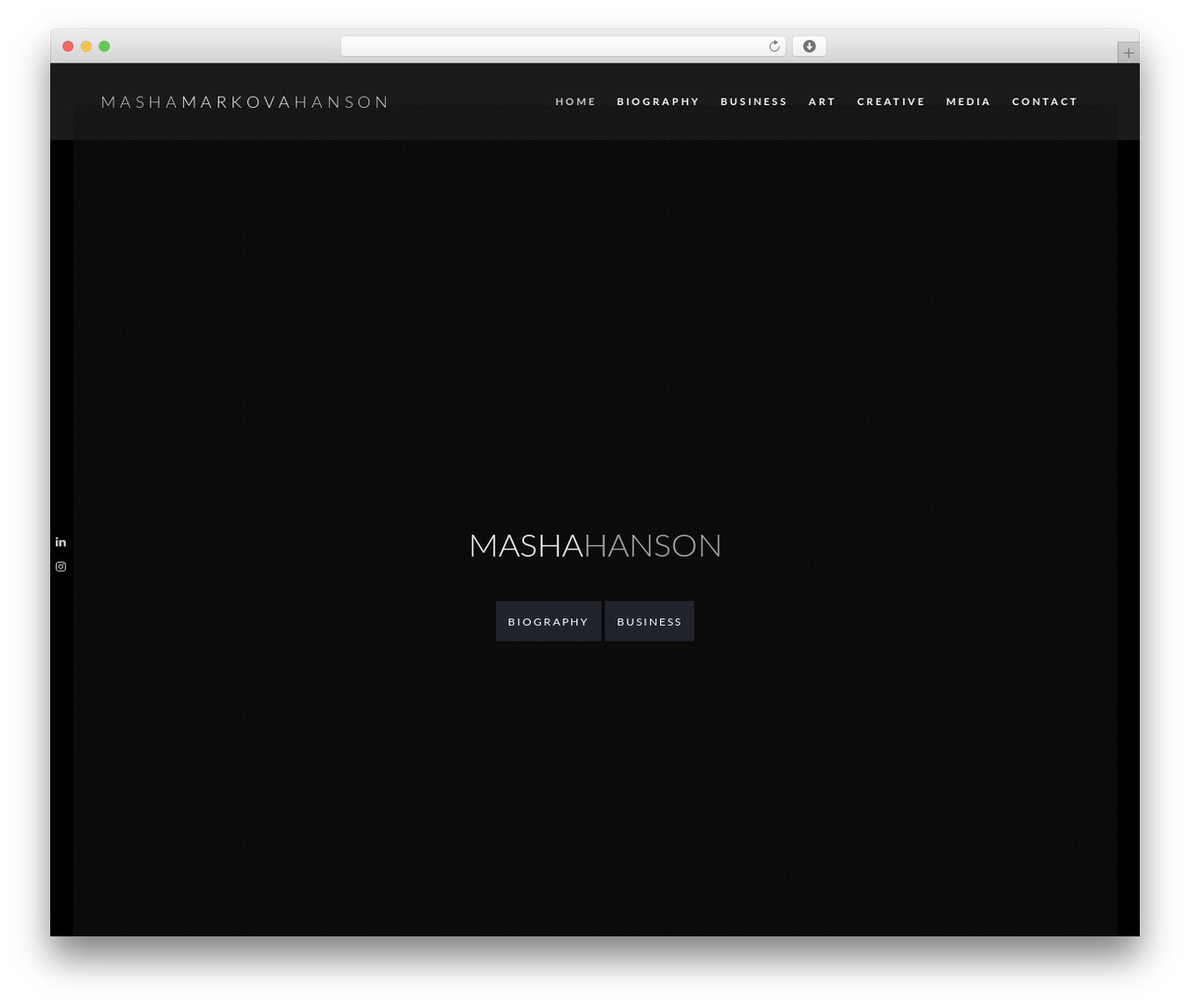Image resolution: width=1190 pixels, height=1008 pixels.
Task: Close the browser window with red button
Action: coord(68,46)
